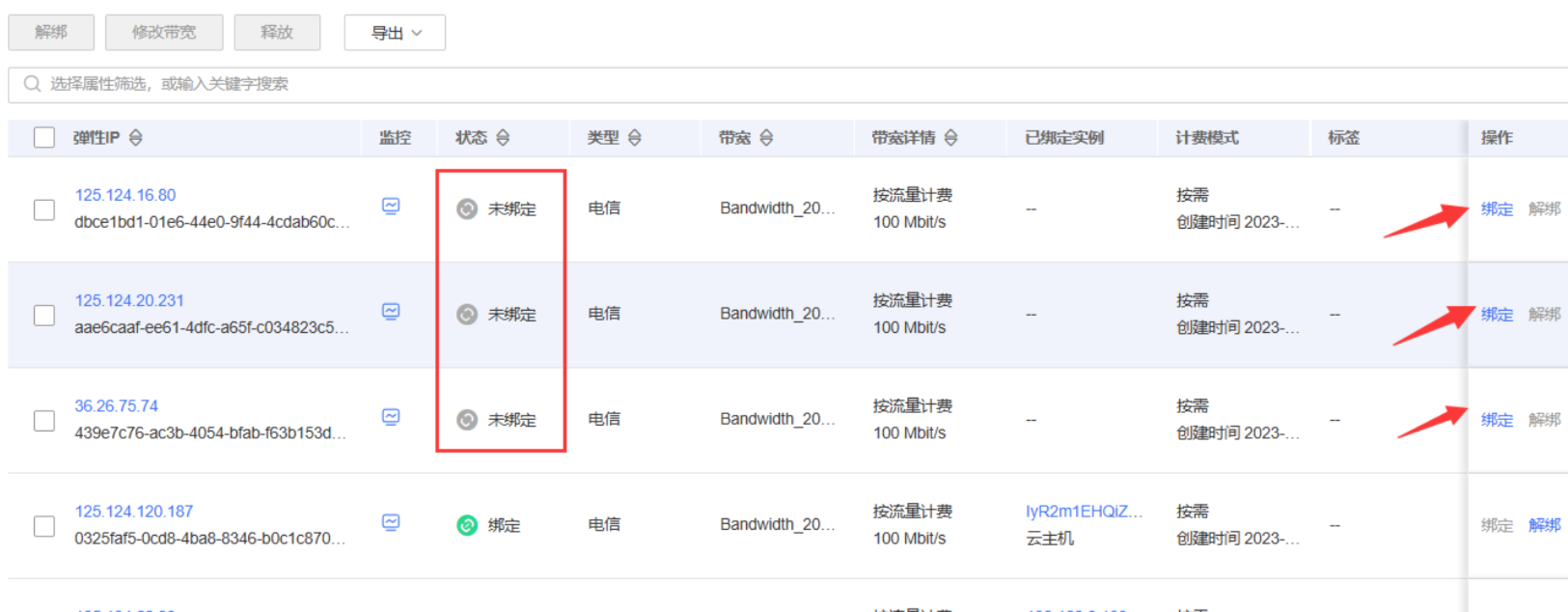This screenshot has height=612, width=1568.
Task: Sort by 带宽详情 column sort icon
Action: (x=951, y=138)
